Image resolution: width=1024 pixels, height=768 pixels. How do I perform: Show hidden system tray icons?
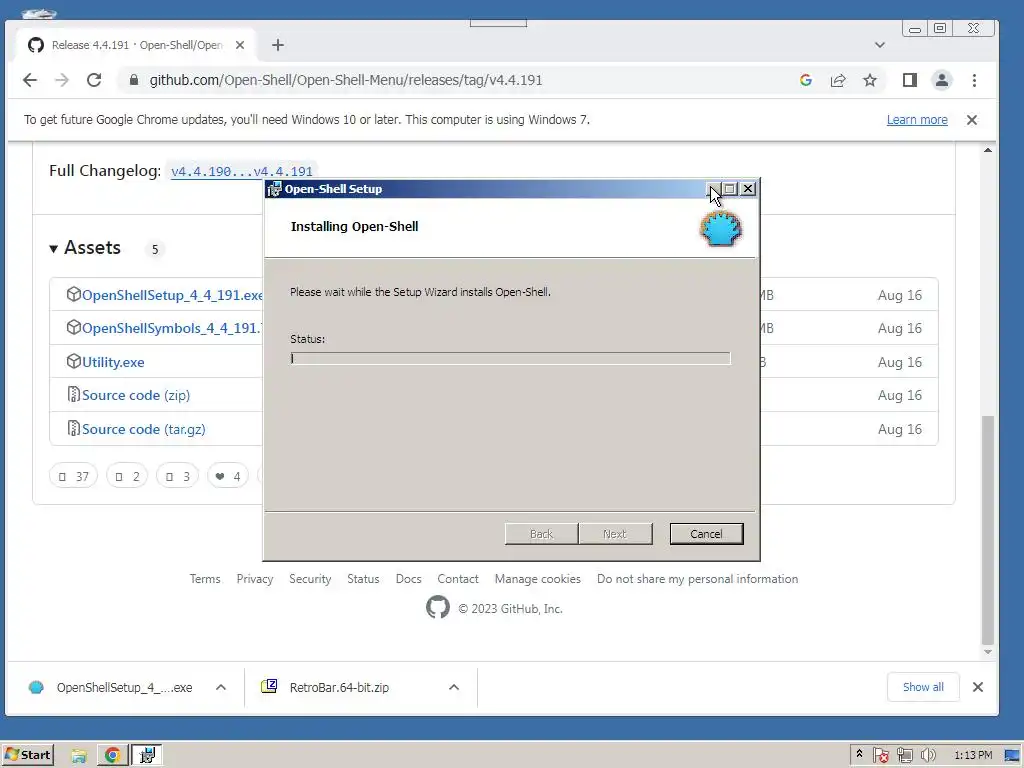(x=859, y=754)
